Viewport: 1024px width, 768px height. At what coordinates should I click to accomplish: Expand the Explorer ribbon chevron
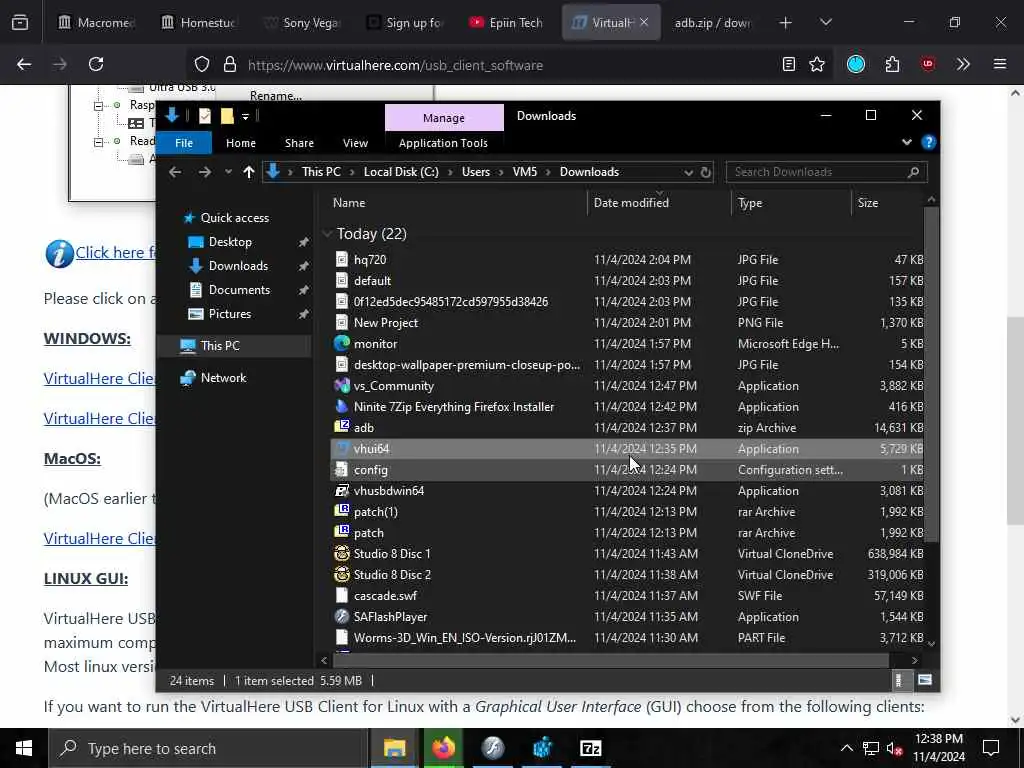(x=906, y=142)
